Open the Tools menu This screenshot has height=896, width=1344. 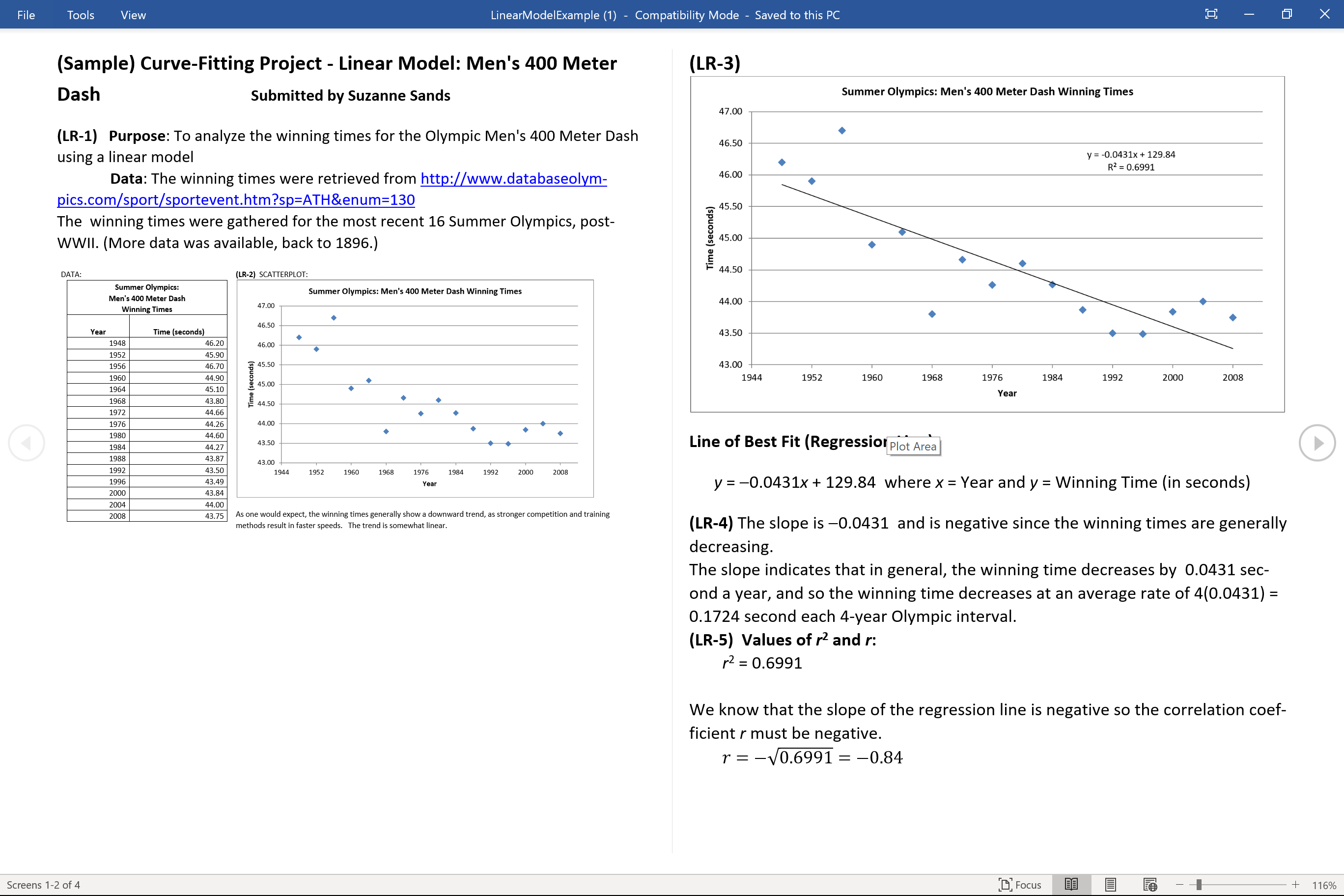pos(80,15)
